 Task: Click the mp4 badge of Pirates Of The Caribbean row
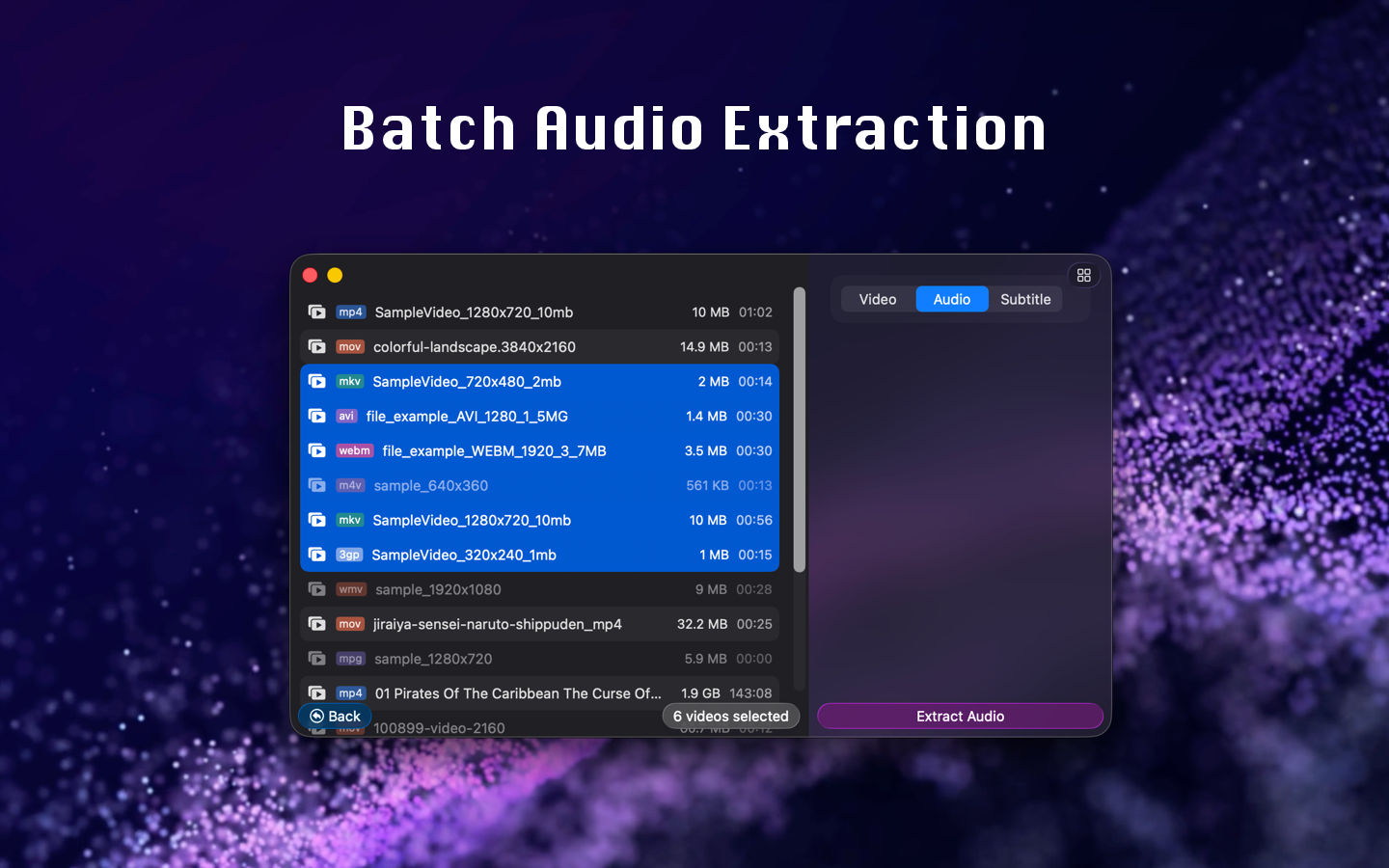[x=350, y=693]
